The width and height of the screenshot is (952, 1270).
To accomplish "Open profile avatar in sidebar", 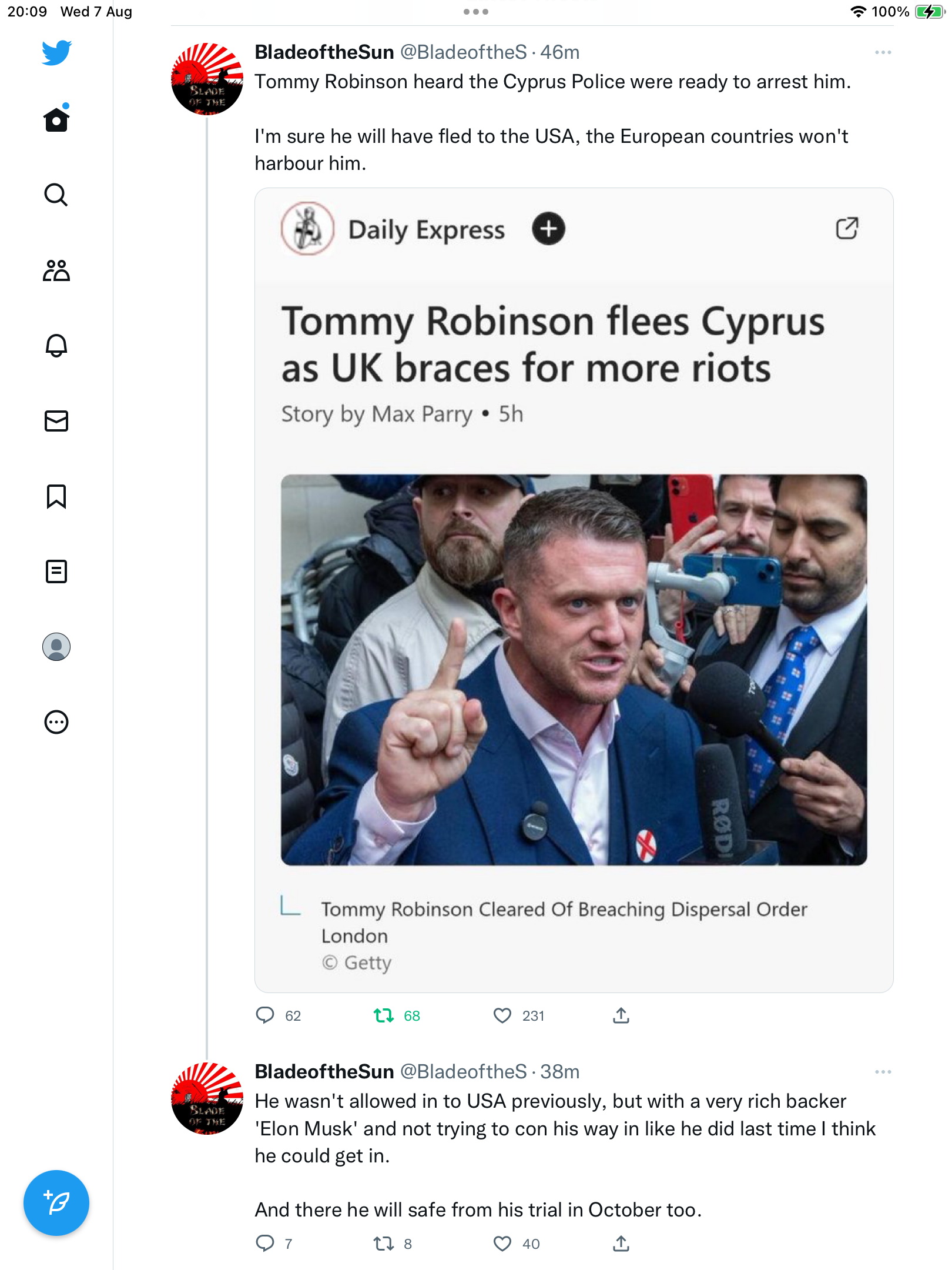I will (x=56, y=647).
